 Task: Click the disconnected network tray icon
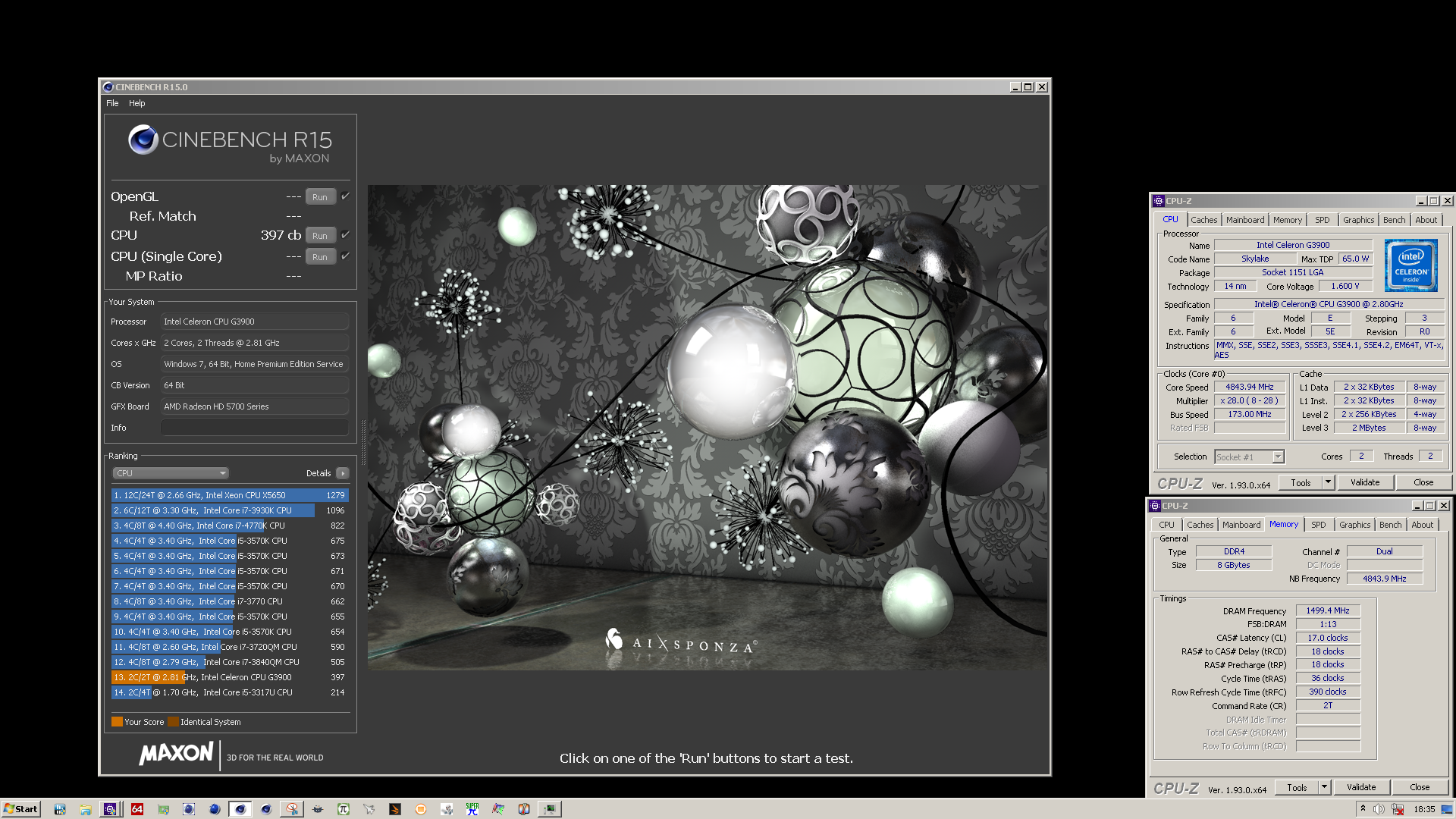pos(1397,809)
